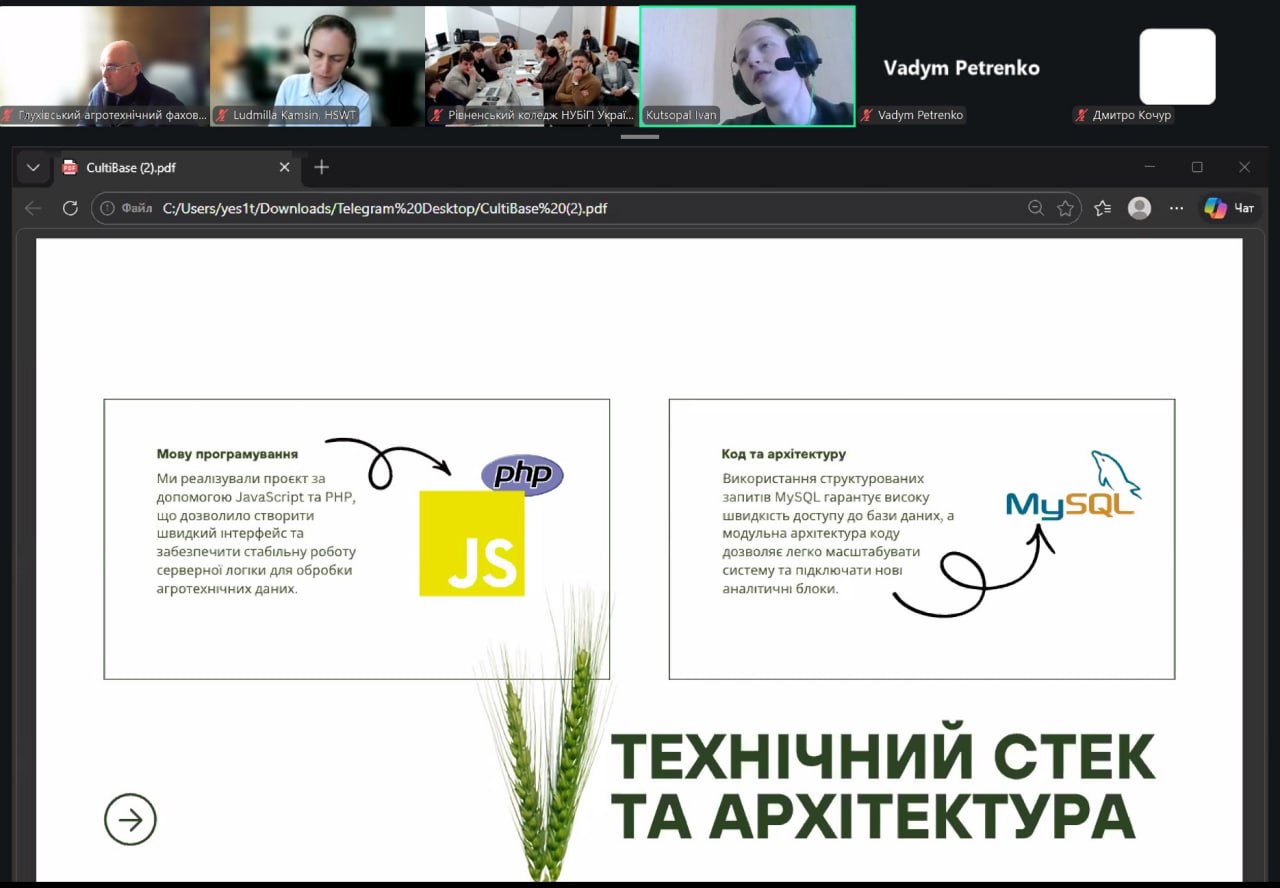Click the yellow JS logo
The height and width of the screenshot is (888, 1280).
pos(472,543)
